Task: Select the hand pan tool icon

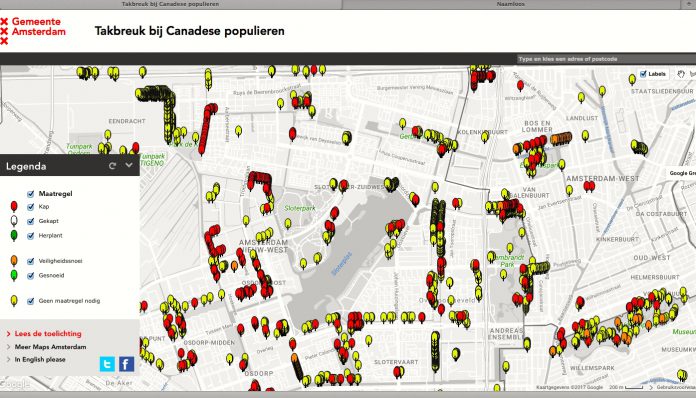Action: pyautogui.click(x=680, y=74)
